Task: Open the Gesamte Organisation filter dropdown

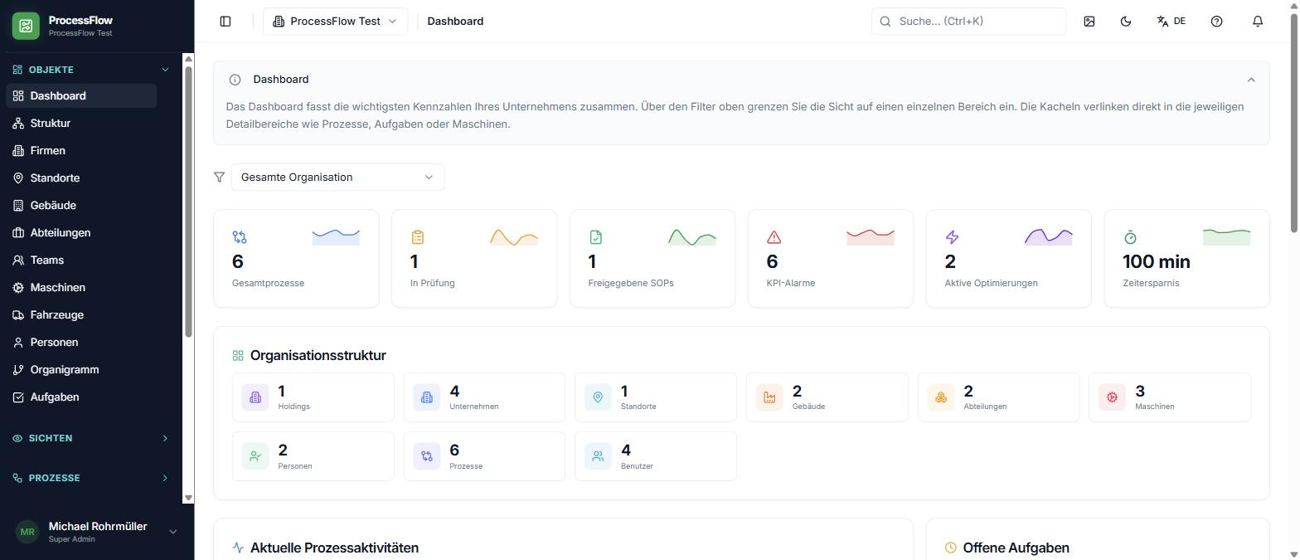Action: click(338, 177)
